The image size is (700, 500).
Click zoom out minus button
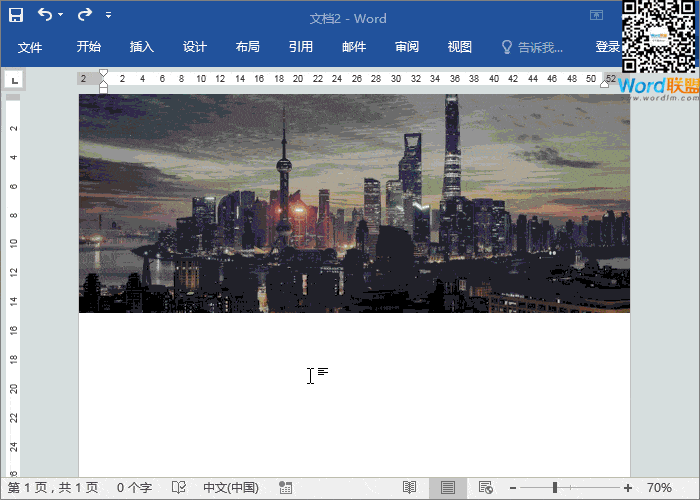point(513,488)
